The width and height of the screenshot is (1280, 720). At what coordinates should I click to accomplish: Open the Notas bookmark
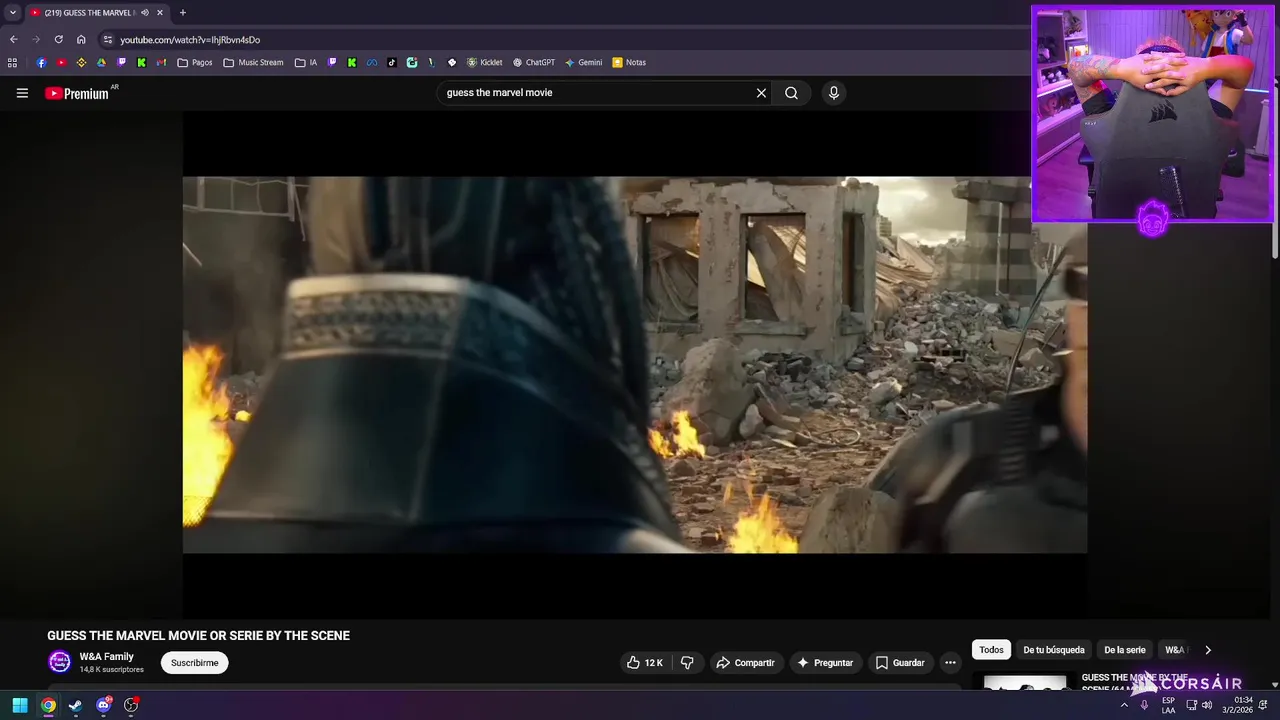point(629,62)
